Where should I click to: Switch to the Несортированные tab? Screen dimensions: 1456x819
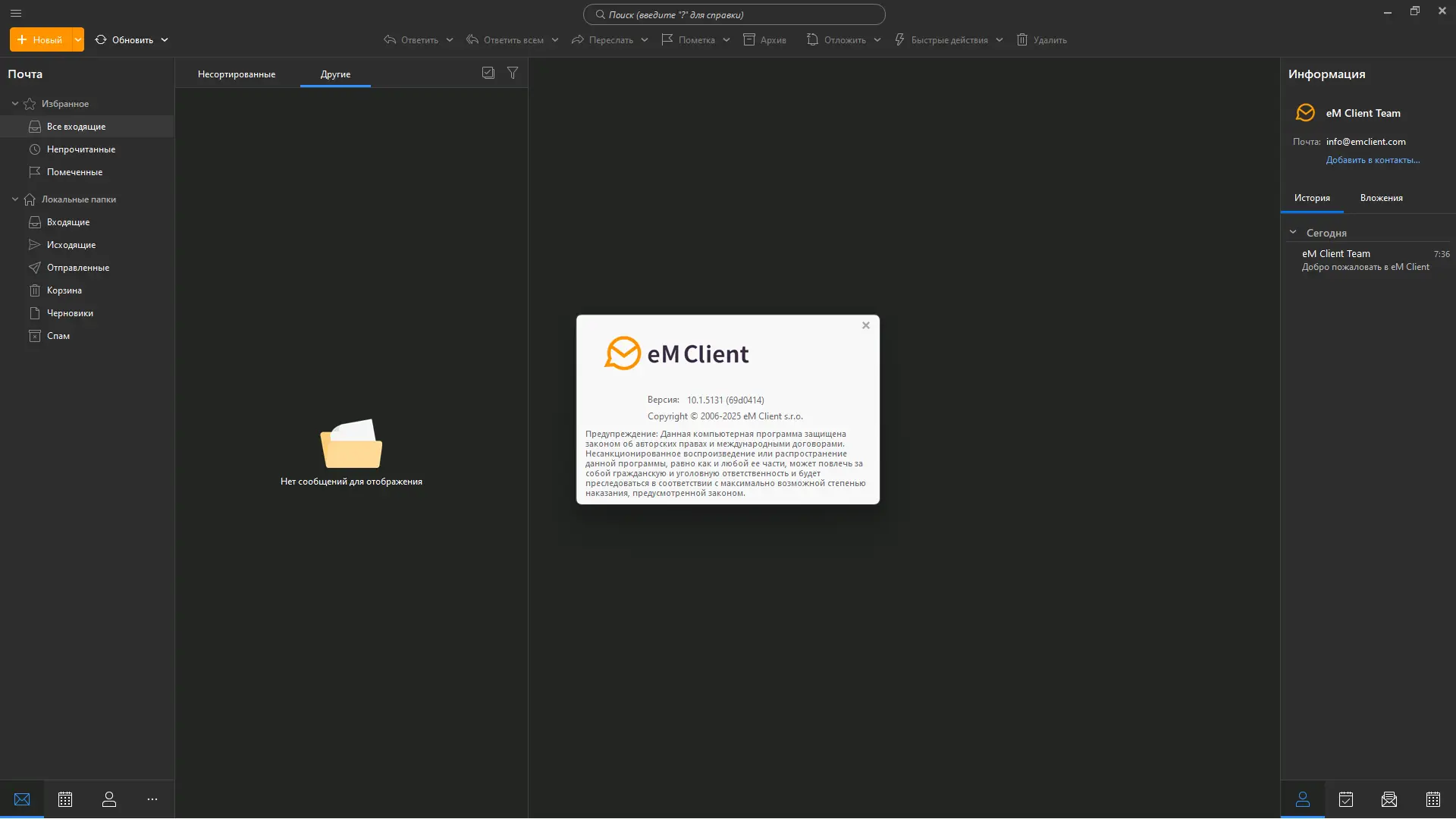(x=237, y=74)
